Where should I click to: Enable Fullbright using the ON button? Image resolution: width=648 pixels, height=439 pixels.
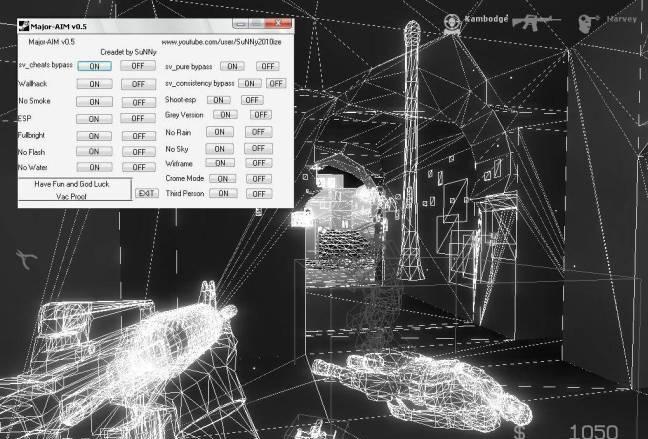pyautogui.click(x=94, y=136)
